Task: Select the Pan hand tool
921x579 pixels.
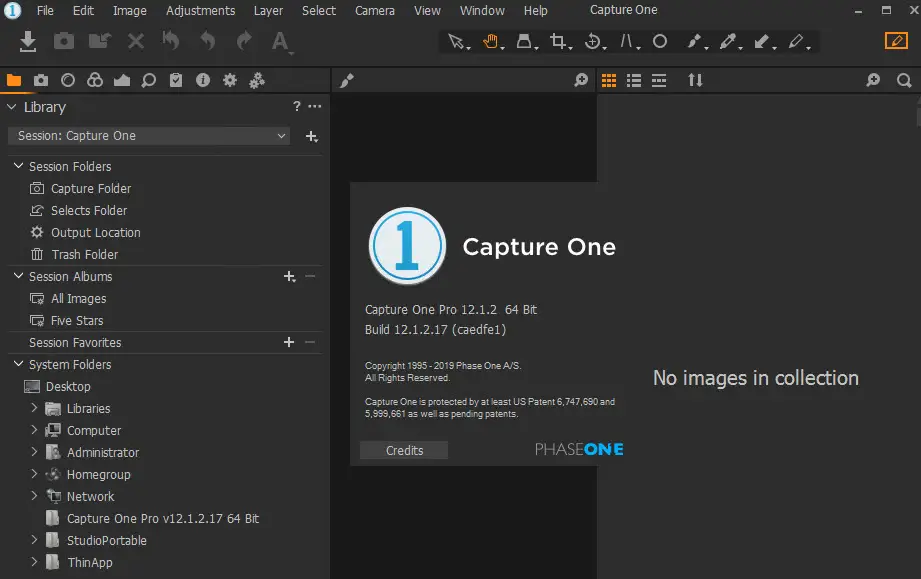Action: click(x=492, y=42)
